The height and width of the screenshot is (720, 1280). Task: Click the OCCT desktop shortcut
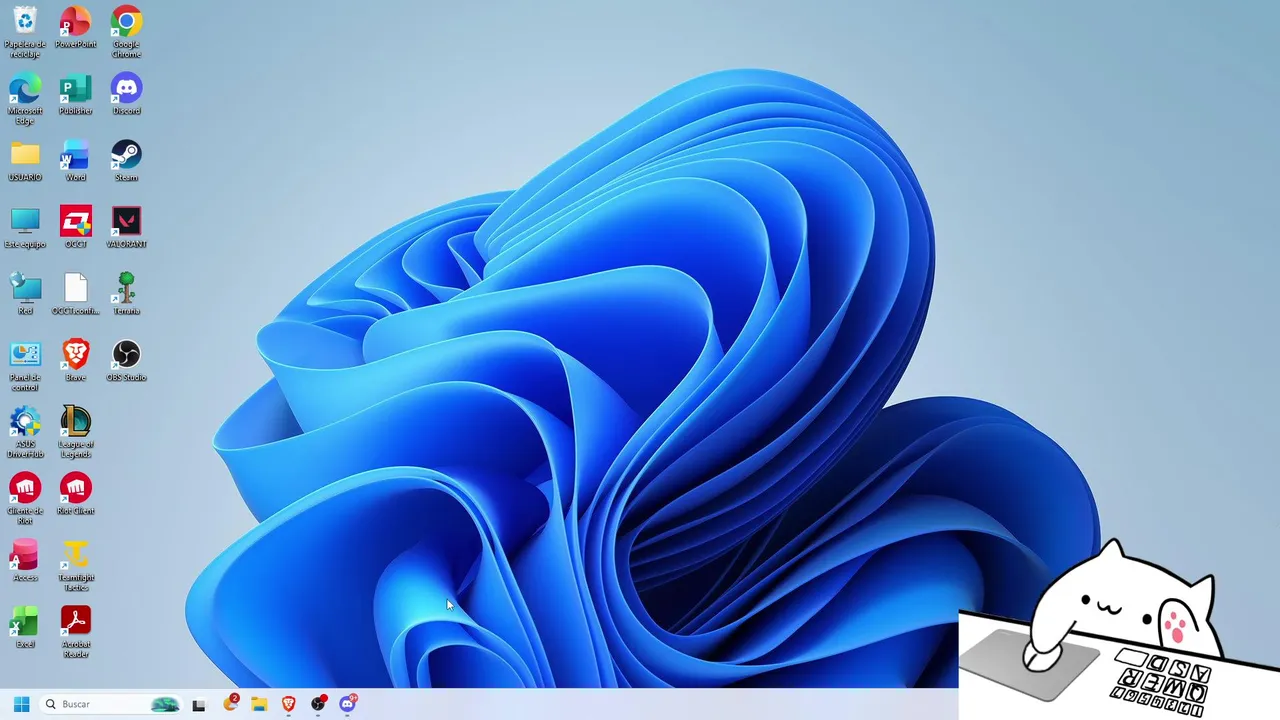75,228
